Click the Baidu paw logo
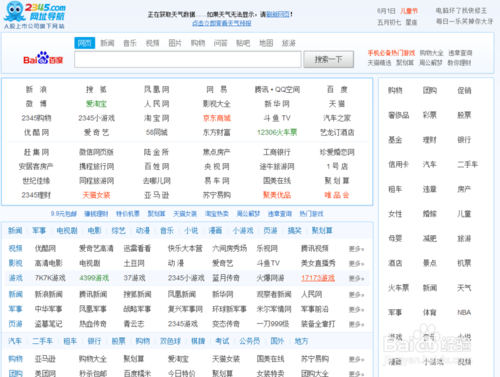 click(43, 58)
